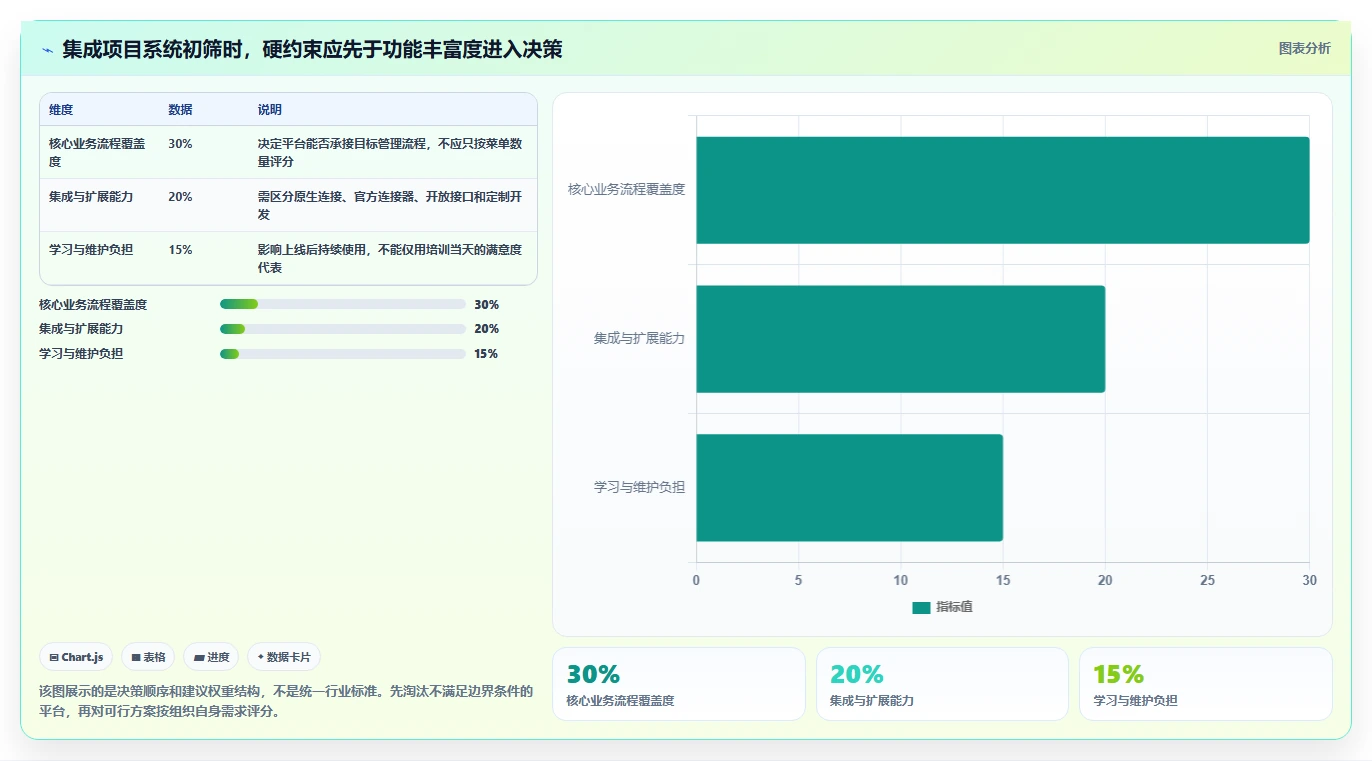This screenshot has height=761, width=1372.
Task: Click the chart bar for 集成与扩展能力
Action: pyautogui.click(x=901, y=339)
